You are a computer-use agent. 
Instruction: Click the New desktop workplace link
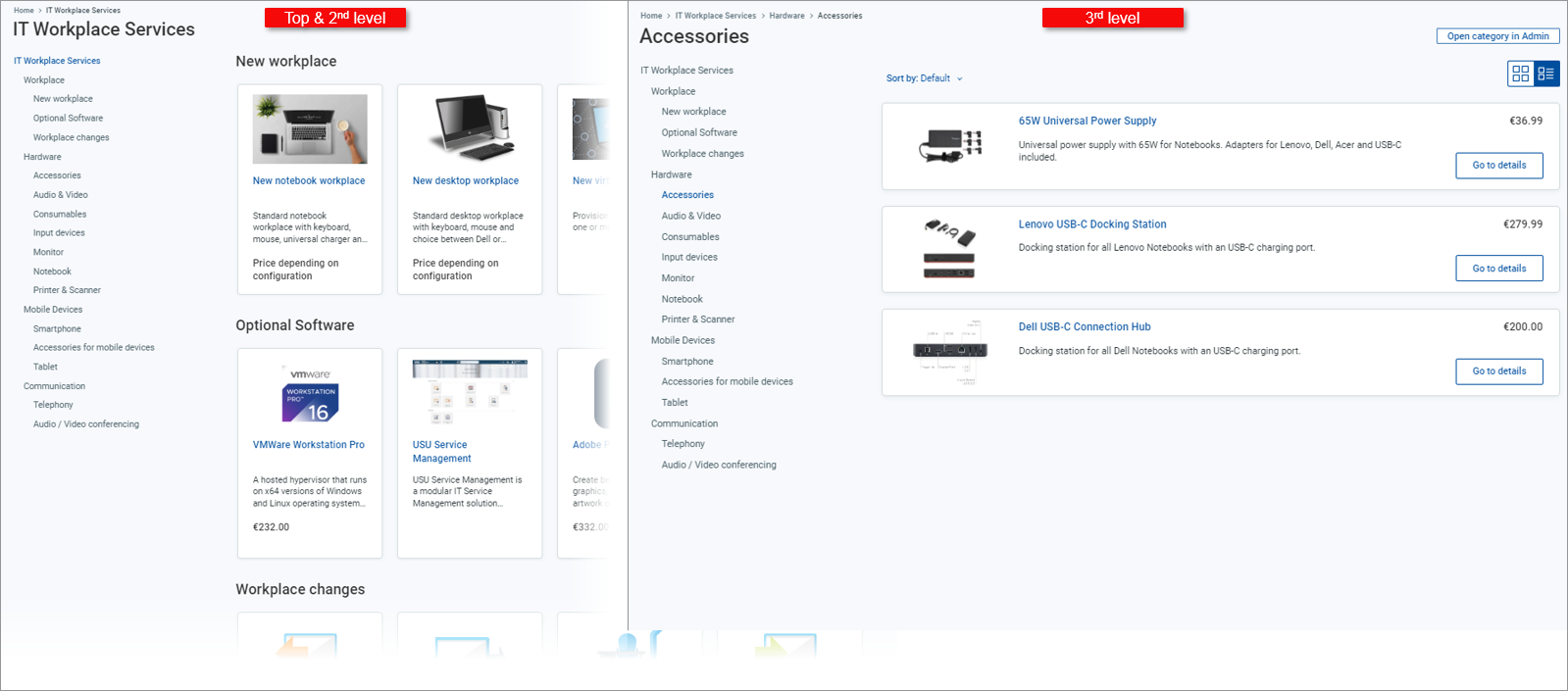coord(466,181)
